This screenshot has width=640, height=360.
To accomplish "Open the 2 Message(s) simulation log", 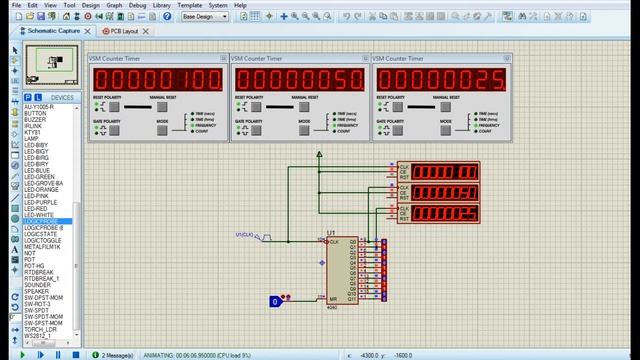I will coord(113,356).
